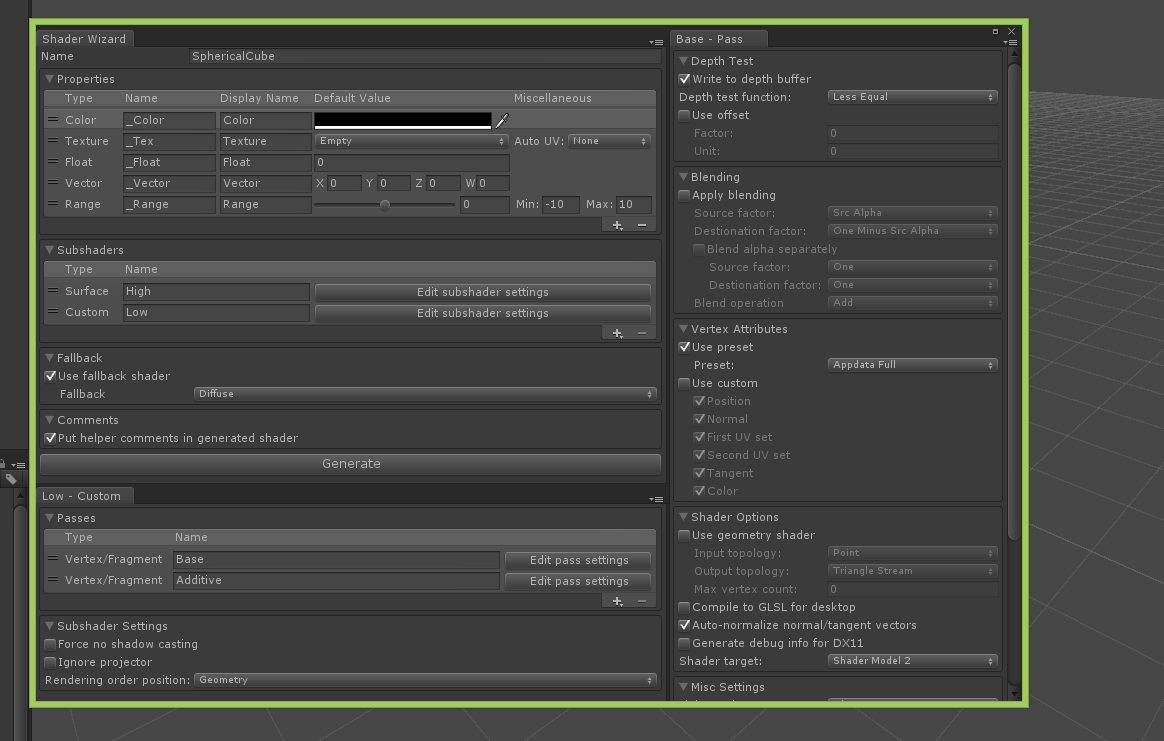Collapse the Properties section

pyautogui.click(x=50, y=79)
